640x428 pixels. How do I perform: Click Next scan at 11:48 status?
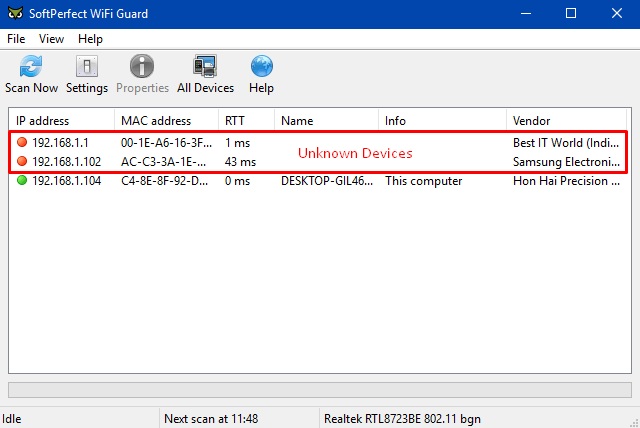click(x=211, y=419)
